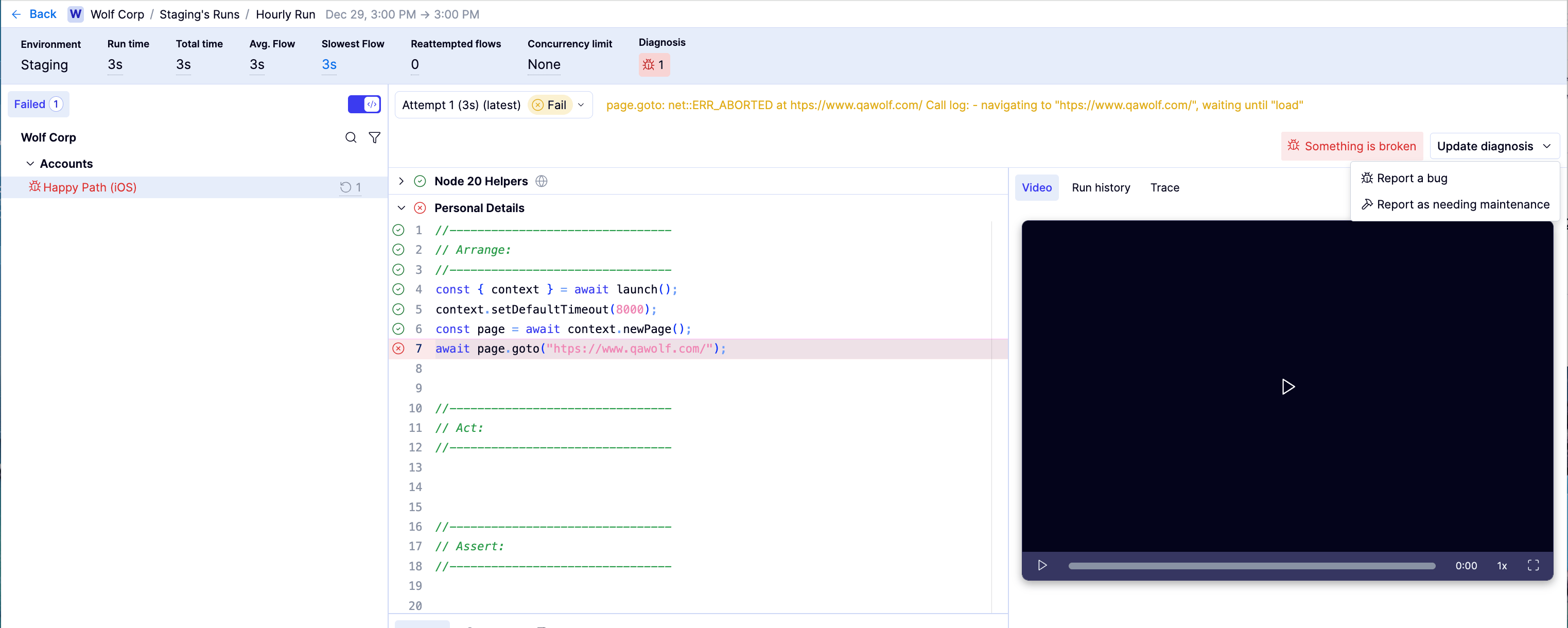Switch to the Trace tab
Viewport: 1568px width, 628px height.
(1164, 187)
